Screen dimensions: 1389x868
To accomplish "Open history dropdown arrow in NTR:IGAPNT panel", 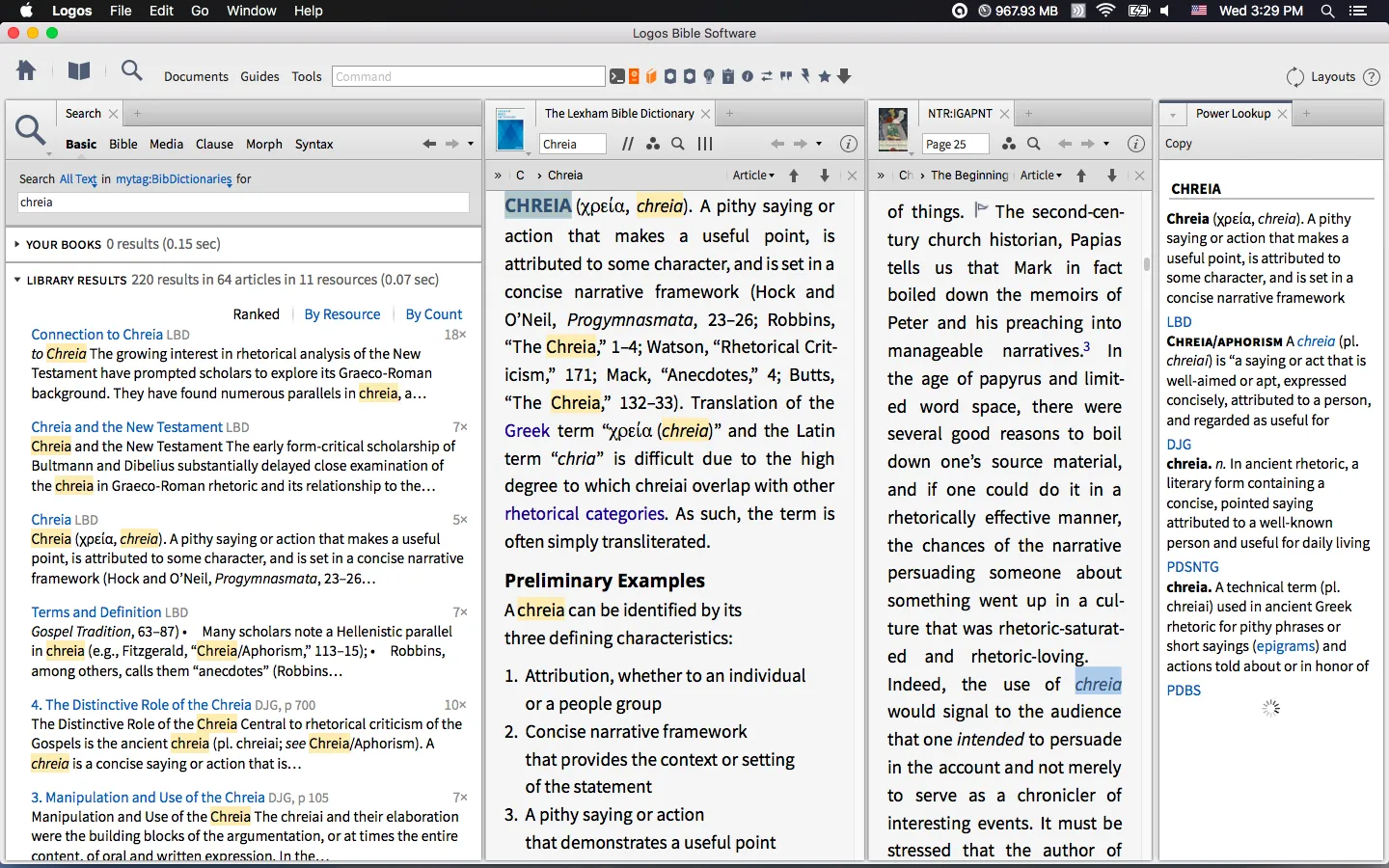I will pos(1106,144).
